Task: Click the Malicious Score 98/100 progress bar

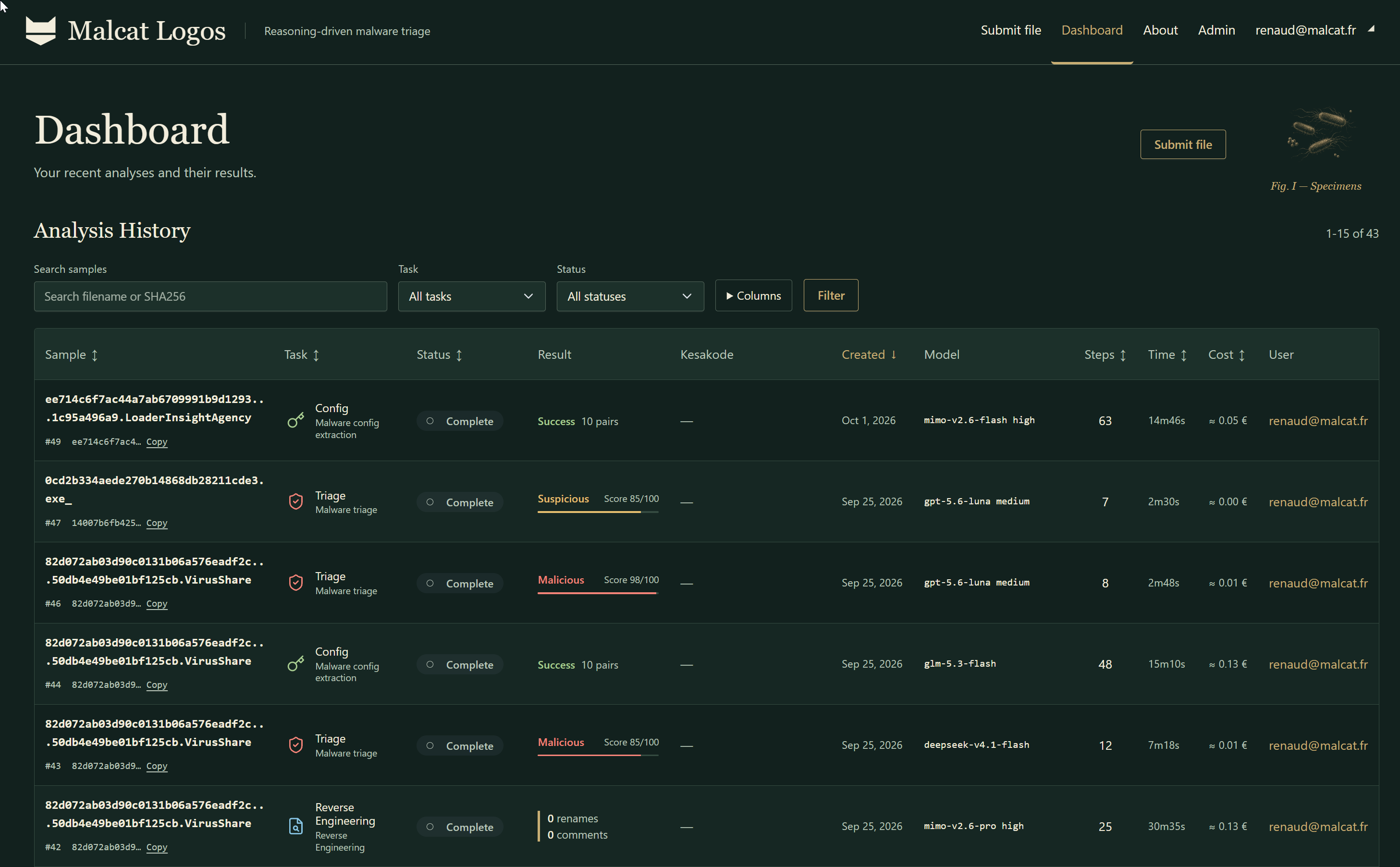Action: (598, 593)
